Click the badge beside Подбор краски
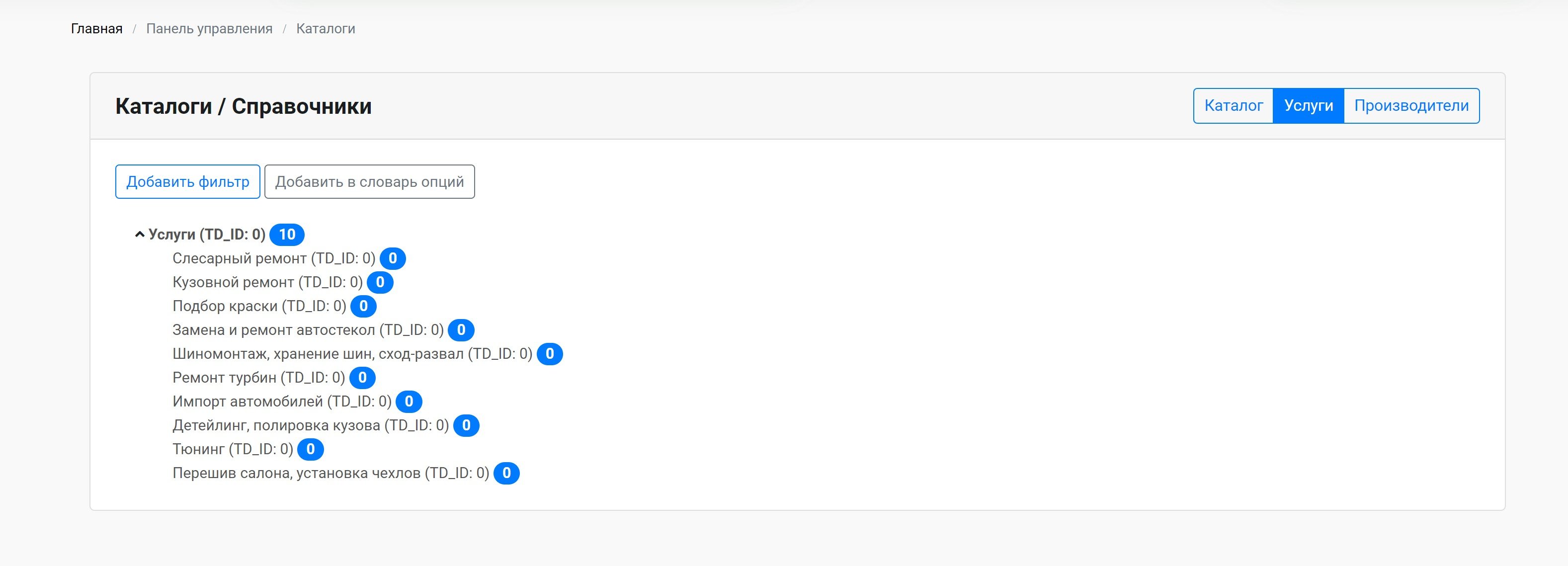Viewport: 1568px width, 566px height. point(363,306)
